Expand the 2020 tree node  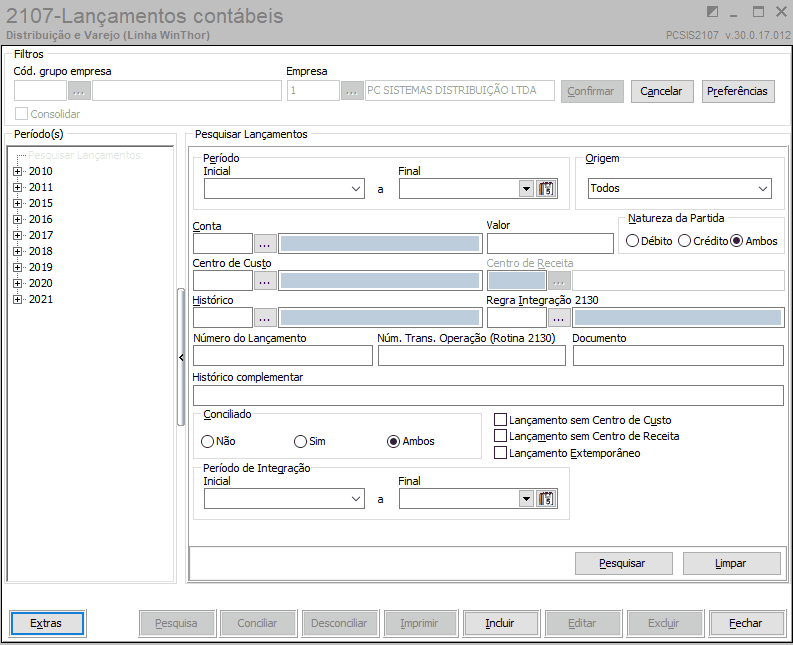pos(18,283)
